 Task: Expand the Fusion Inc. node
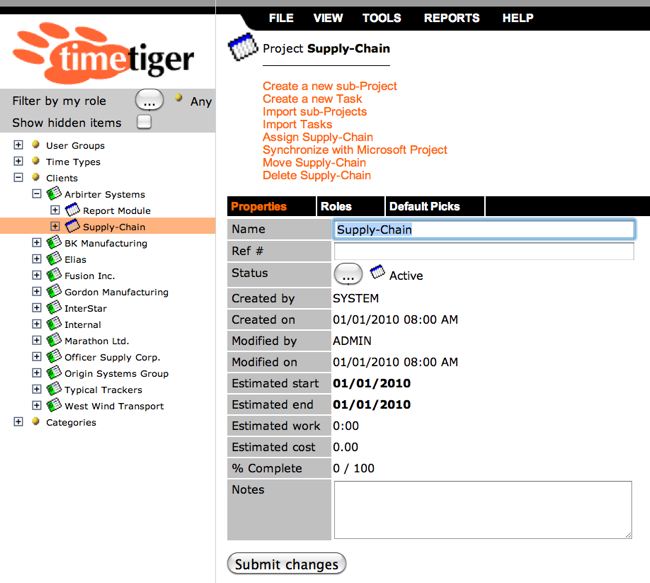(x=36, y=275)
